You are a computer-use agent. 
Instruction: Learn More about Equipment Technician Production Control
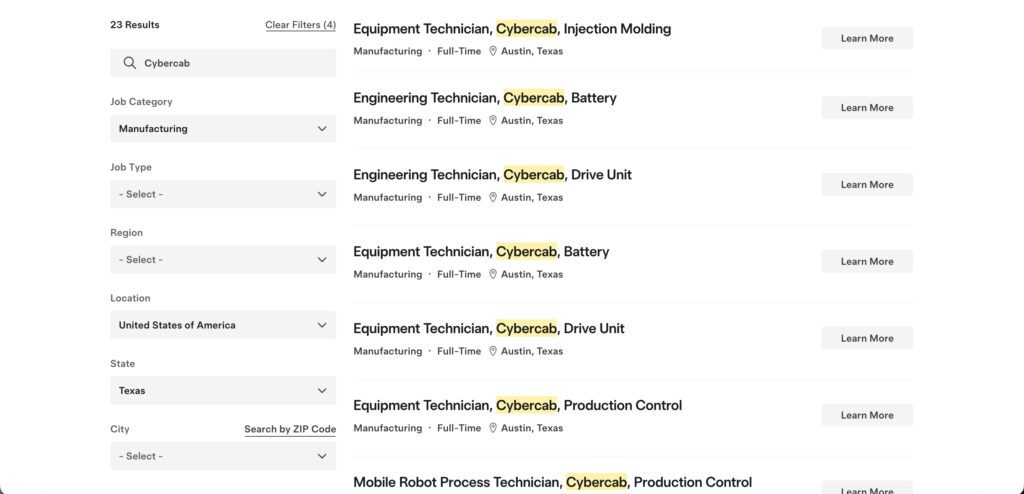[866, 415]
